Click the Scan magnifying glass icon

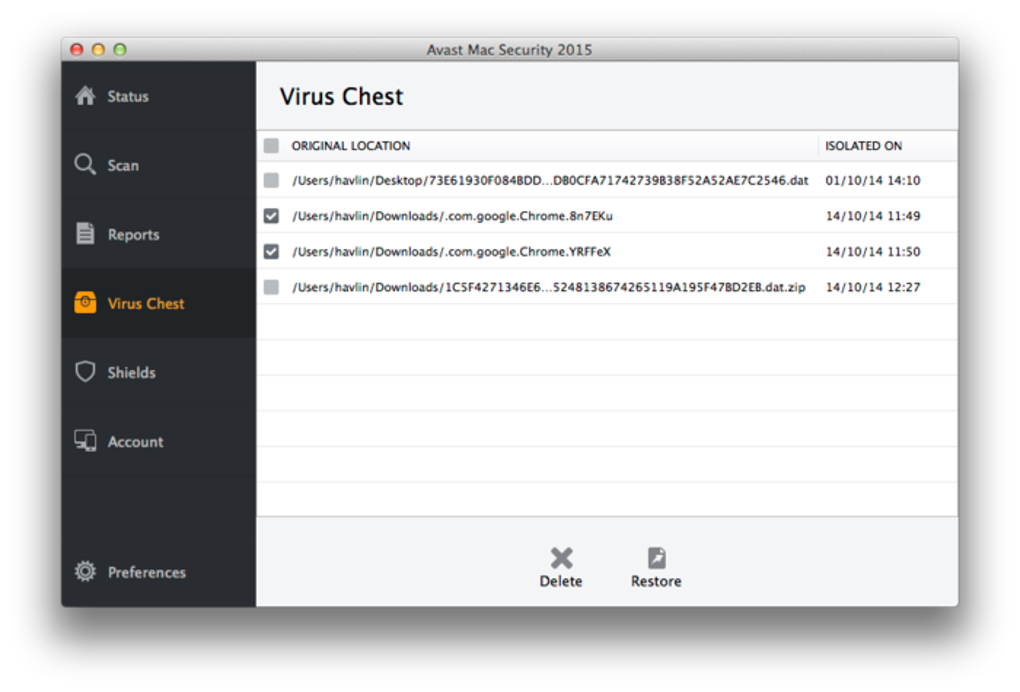pos(85,164)
